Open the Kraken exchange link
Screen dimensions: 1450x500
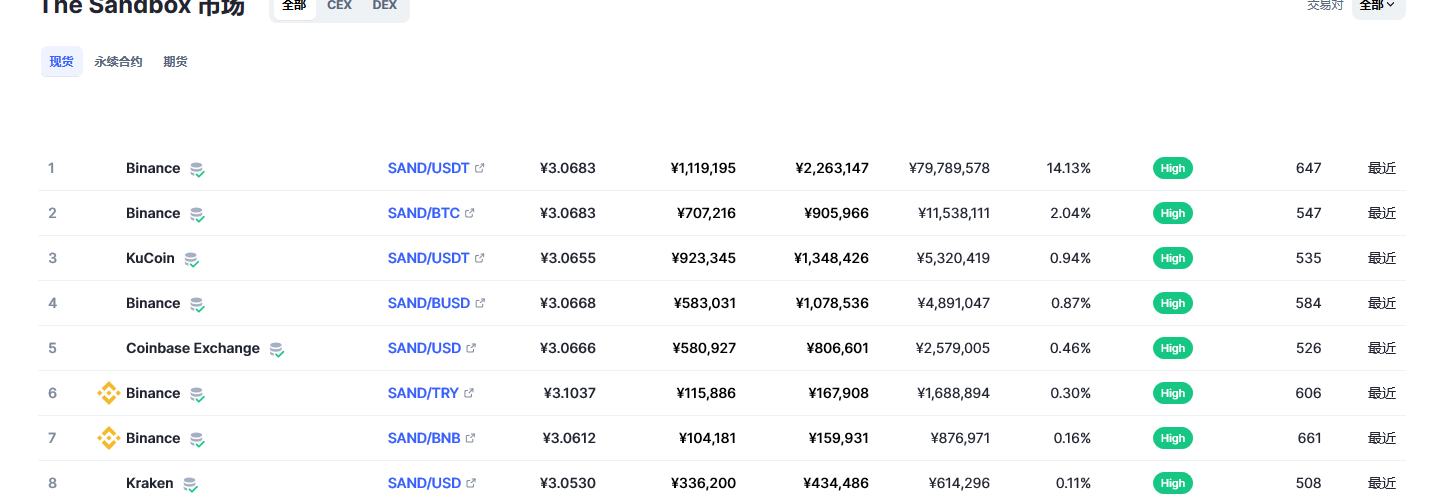click(x=150, y=483)
